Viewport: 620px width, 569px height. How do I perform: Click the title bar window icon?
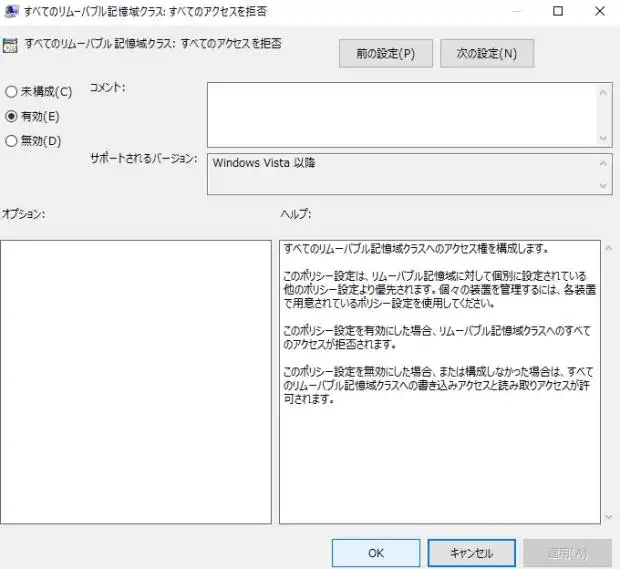[11, 11]
